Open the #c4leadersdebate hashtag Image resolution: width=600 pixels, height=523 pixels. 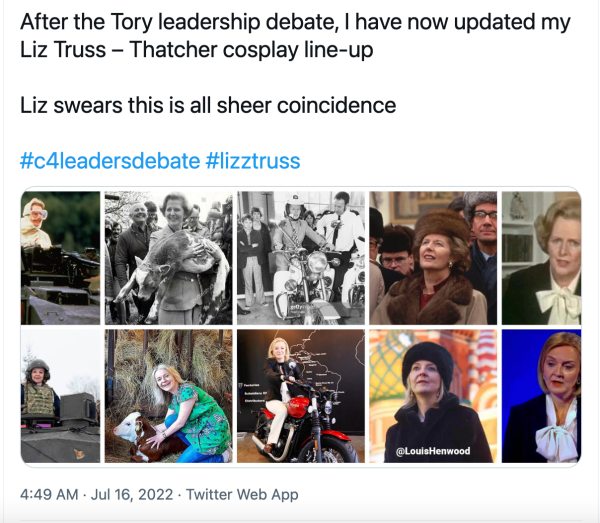tap(110, 161)
